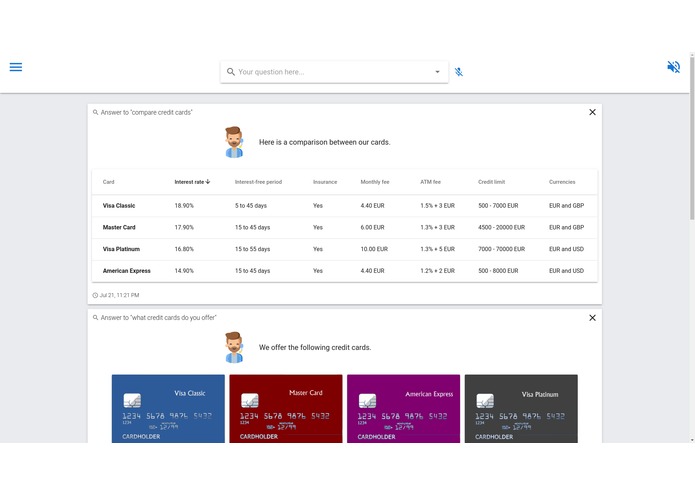This screenshot has width=695, height=494.
Task: Close the 'compare credit cards' answer card
Action: (592, 112)
